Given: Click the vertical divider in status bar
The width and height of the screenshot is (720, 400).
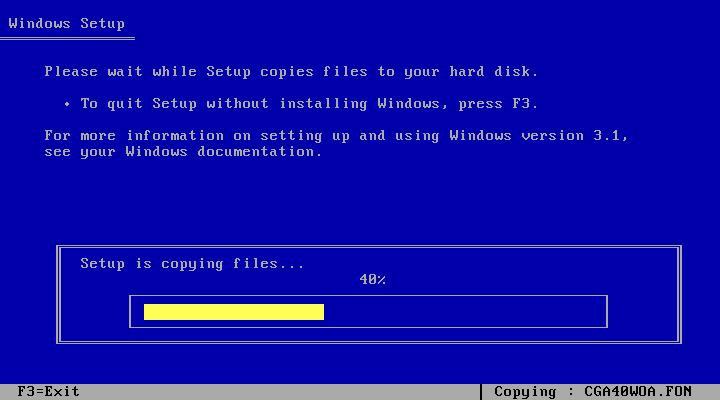Looking at the screenshot, I should (480, 392).
